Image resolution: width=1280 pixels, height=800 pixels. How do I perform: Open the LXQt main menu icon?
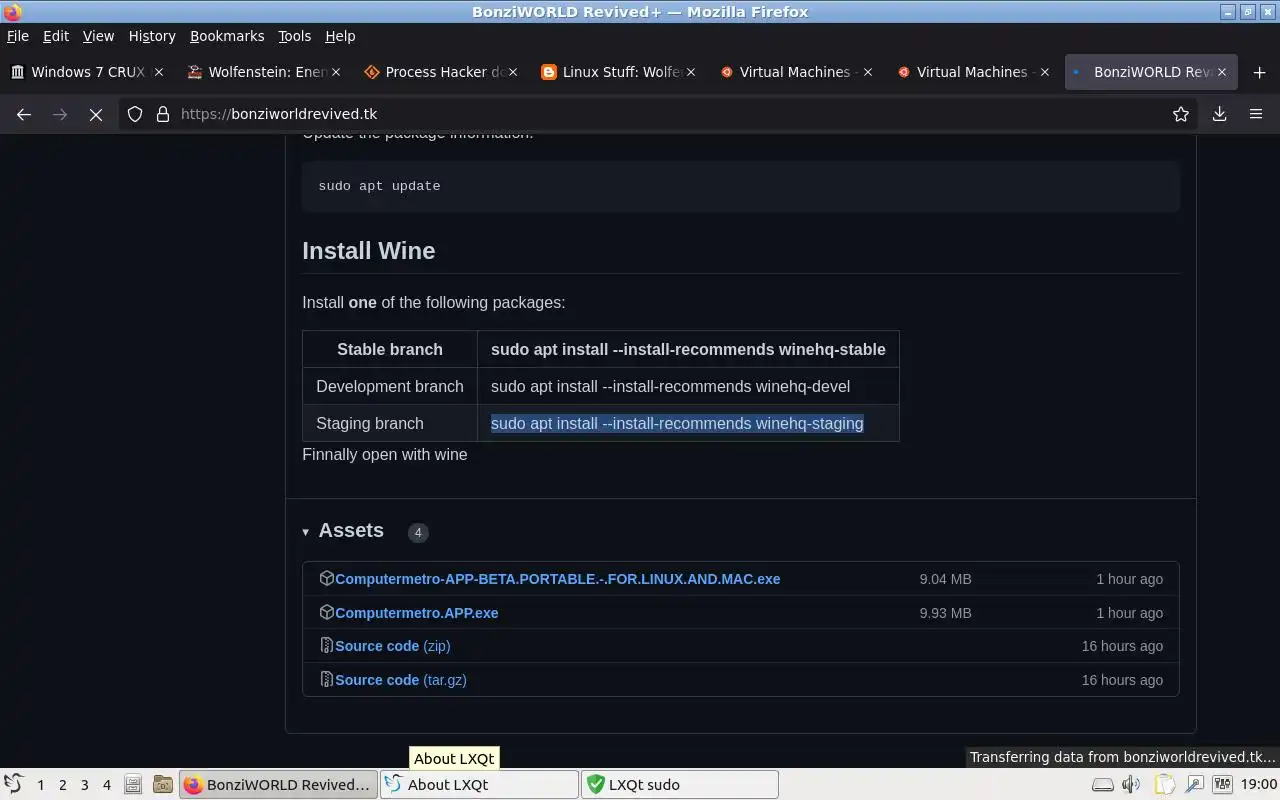13,784
